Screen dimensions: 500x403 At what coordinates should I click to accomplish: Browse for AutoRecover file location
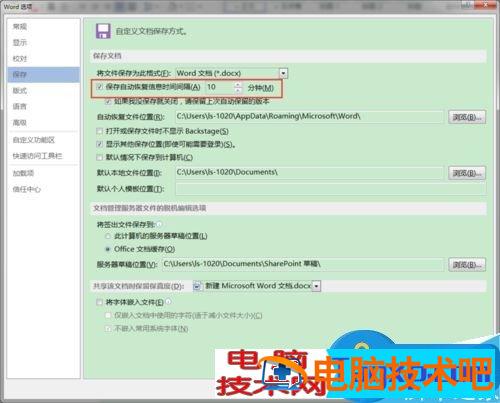[467, 117]
